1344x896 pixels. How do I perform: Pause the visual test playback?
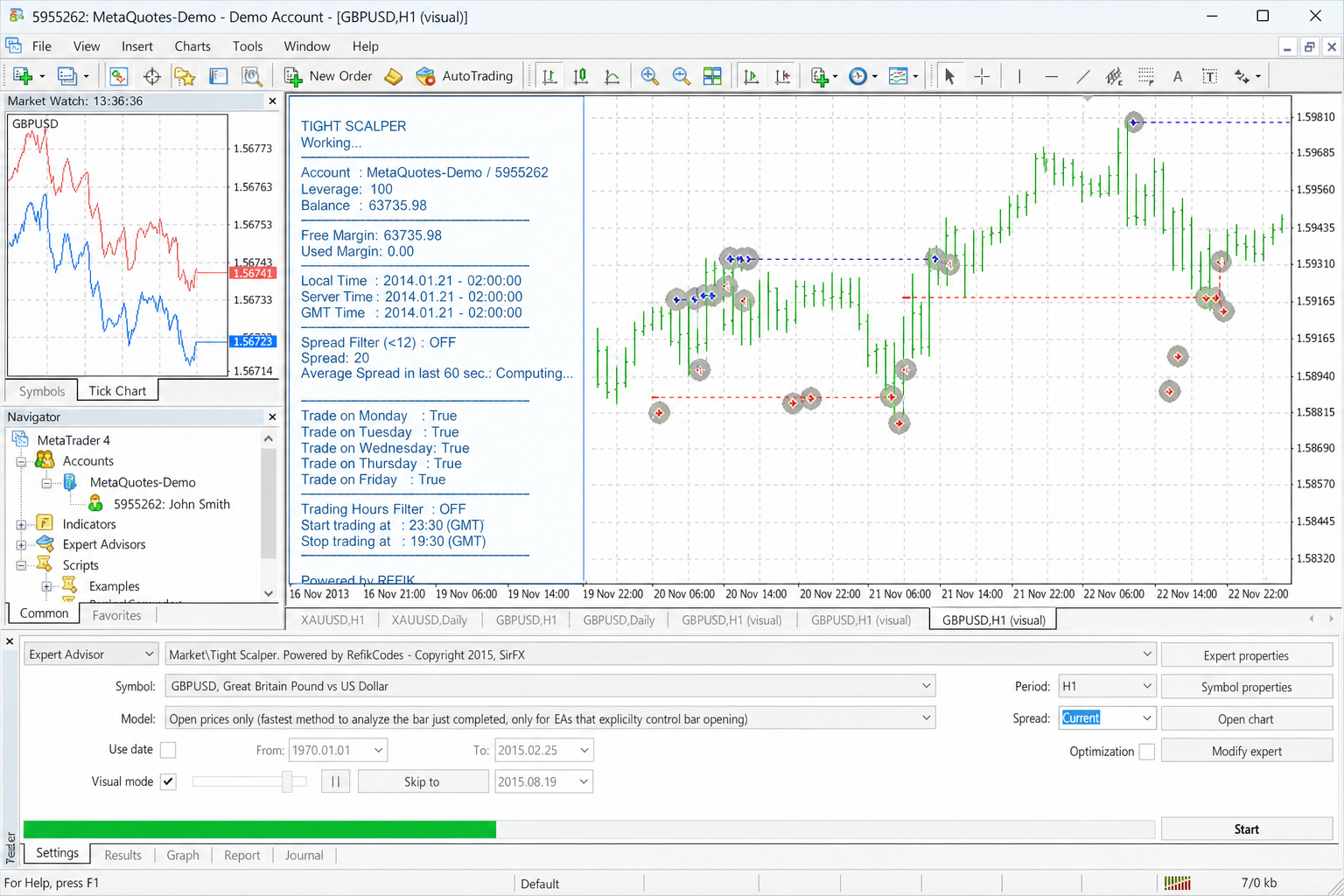(x=335, y=781)
